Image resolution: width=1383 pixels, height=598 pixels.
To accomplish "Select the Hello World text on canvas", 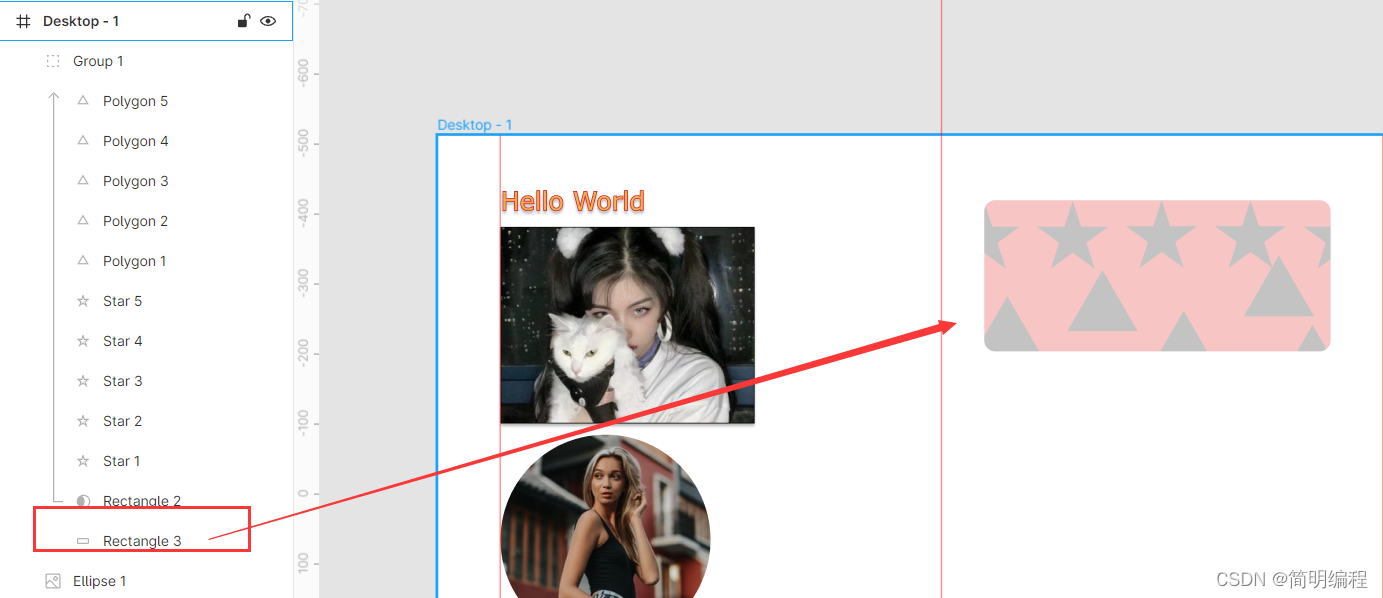I will pos(573,201).
